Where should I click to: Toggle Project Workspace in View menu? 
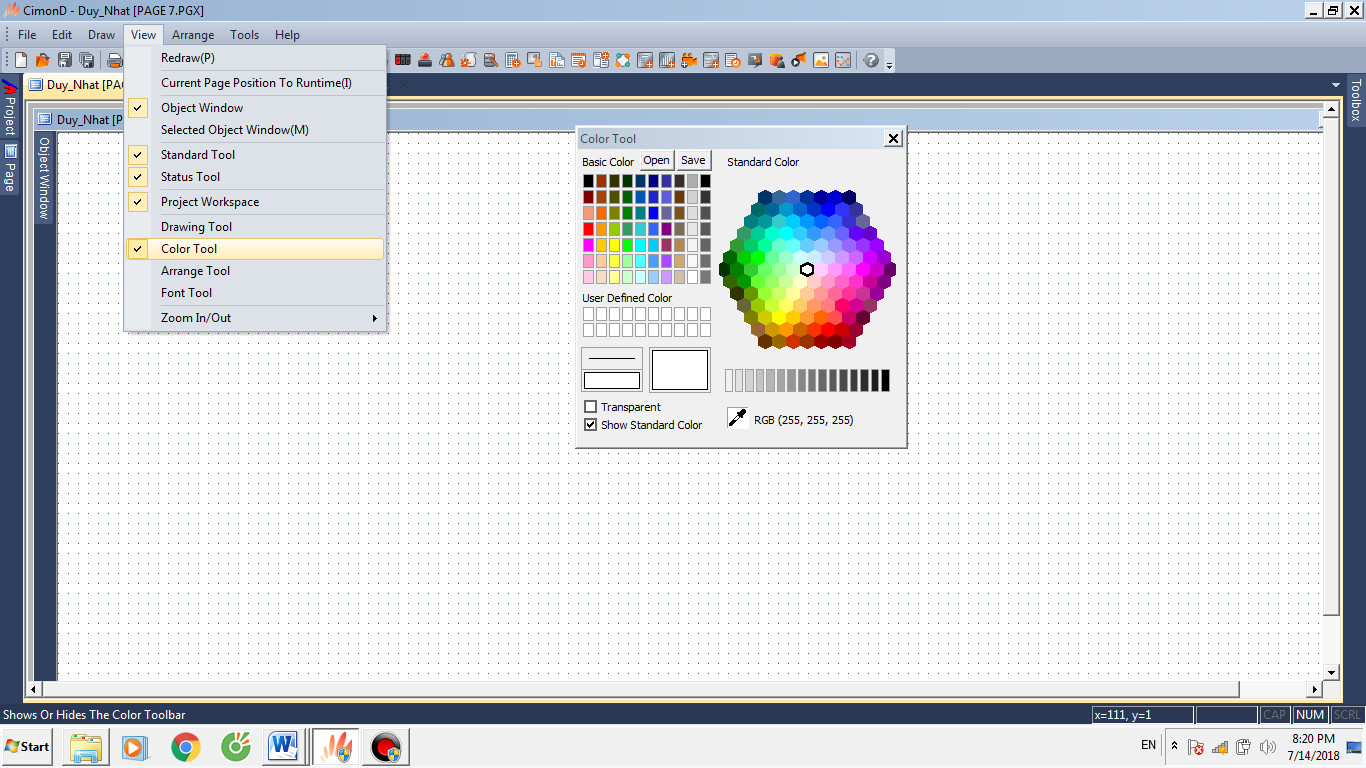pos(210,202)
